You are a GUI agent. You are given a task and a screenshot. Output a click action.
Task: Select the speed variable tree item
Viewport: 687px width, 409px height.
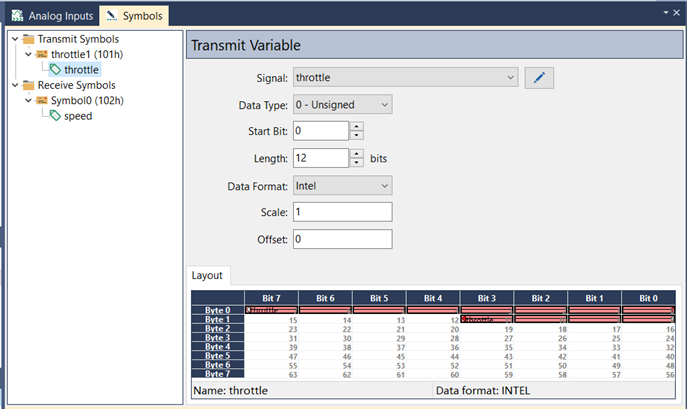click(78, 116)
